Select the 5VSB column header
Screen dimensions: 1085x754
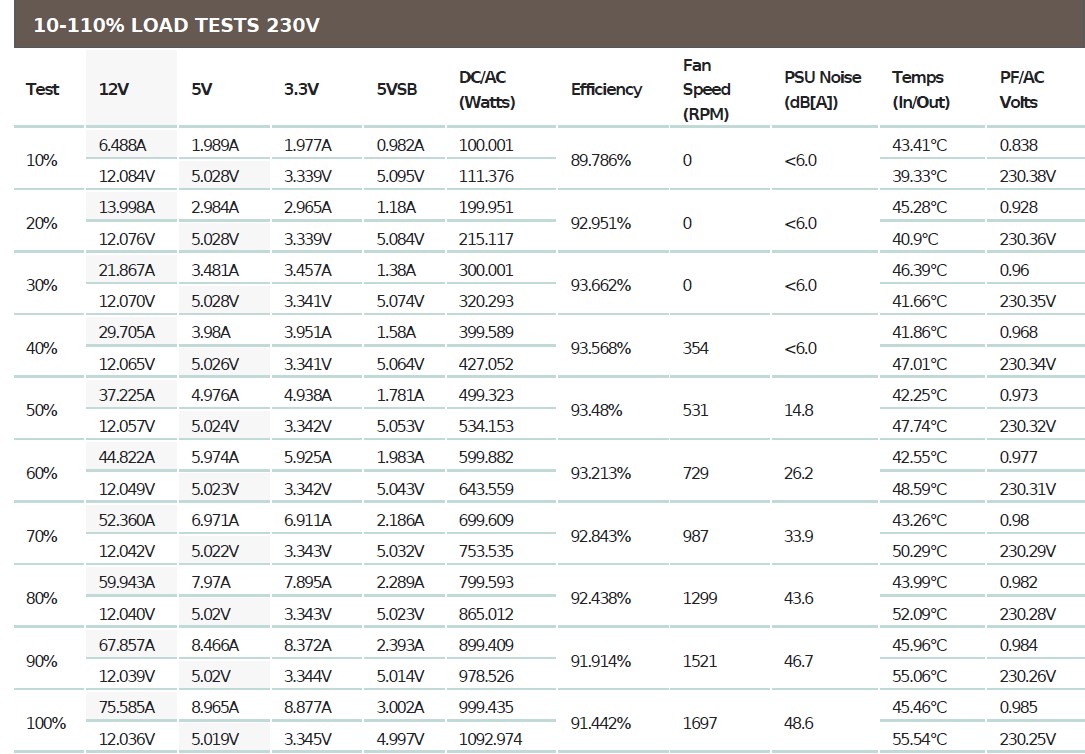click(x=397, y=89)
